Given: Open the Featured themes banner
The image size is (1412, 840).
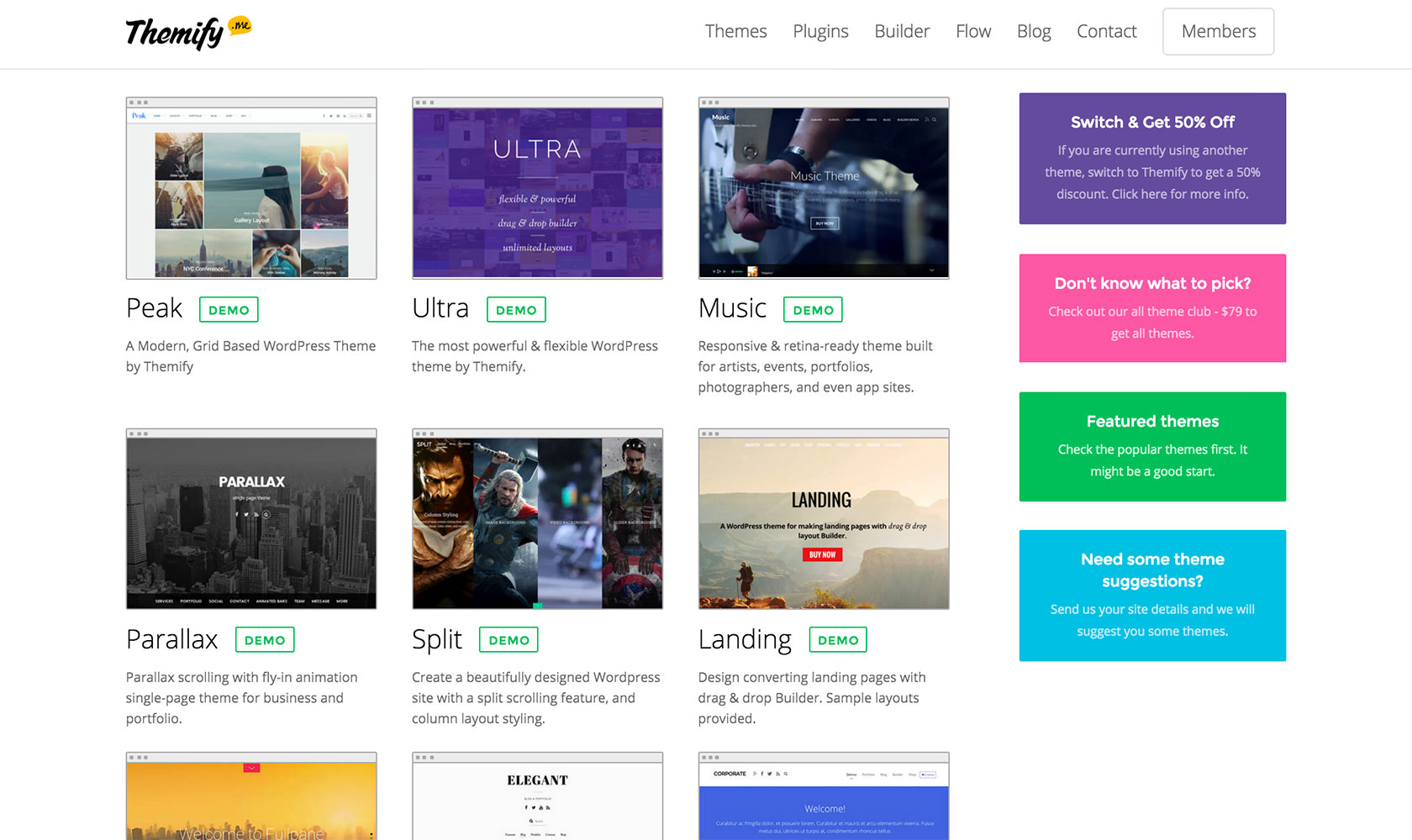Looking at the screenshot, I should [1152, 447].
